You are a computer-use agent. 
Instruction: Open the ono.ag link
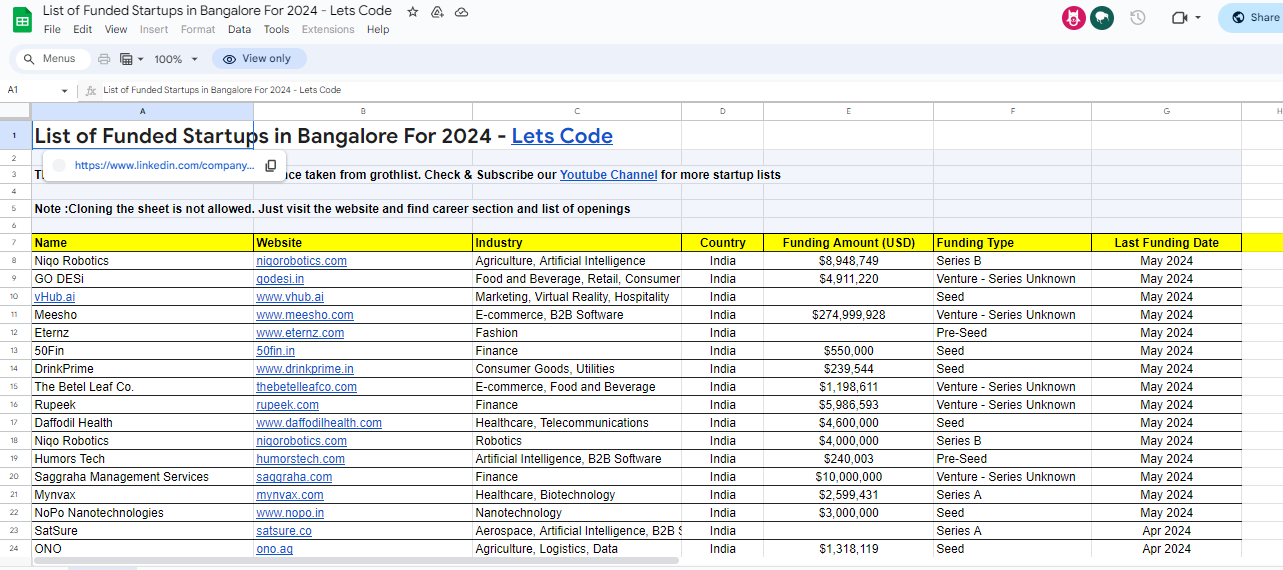pyautogui.click(x=274, y=549)
